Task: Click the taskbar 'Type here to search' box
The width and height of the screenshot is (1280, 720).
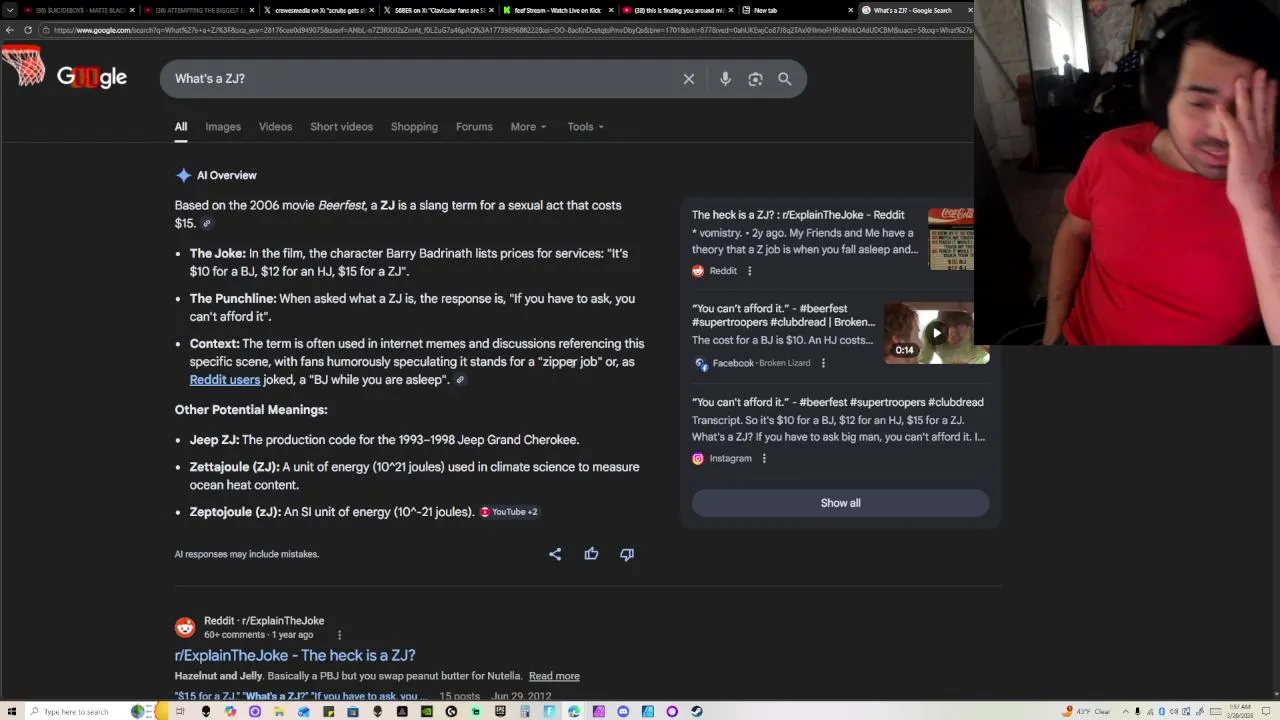Action: tap(78, 711)
